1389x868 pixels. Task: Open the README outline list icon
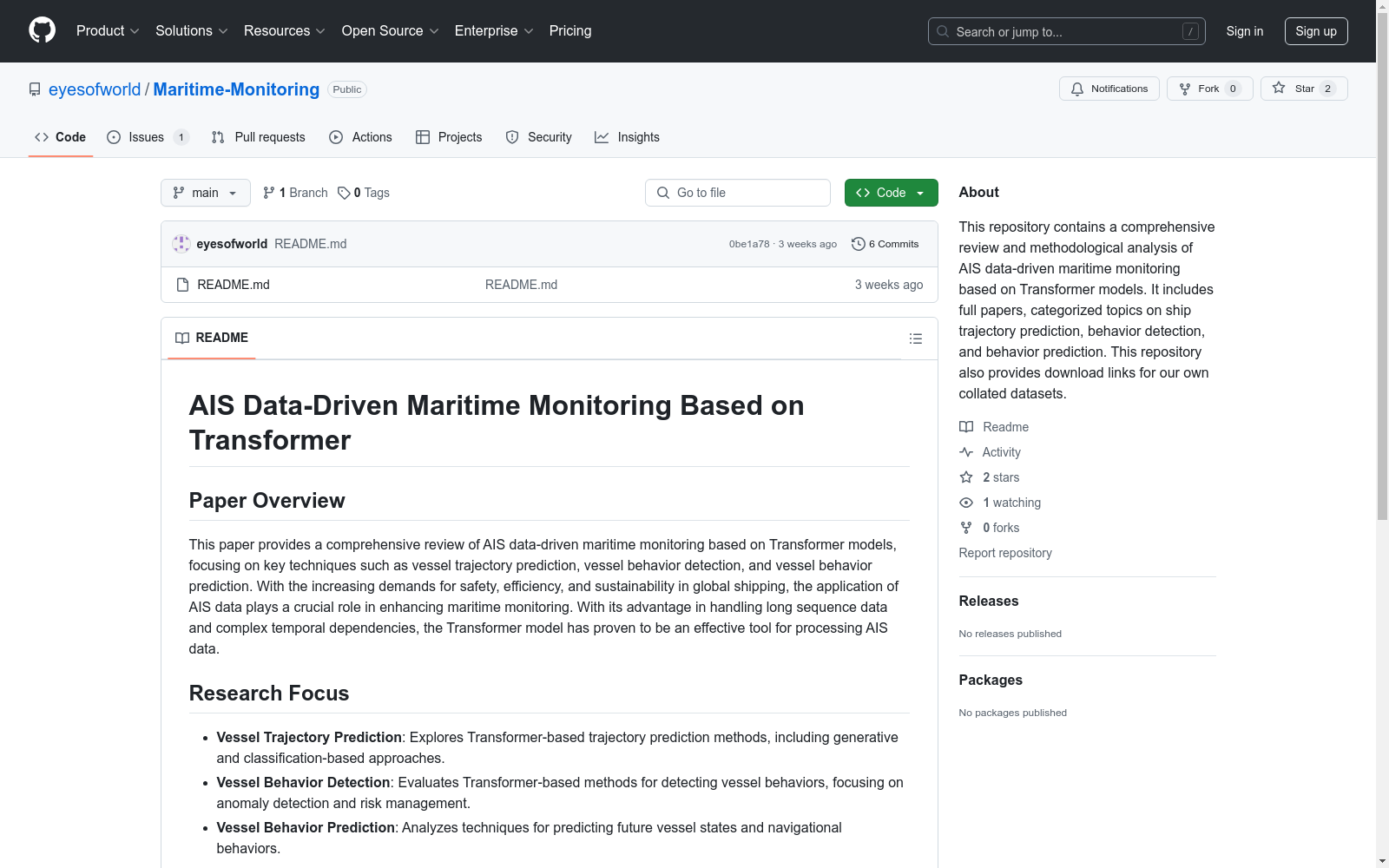click(x=915, y=339)
